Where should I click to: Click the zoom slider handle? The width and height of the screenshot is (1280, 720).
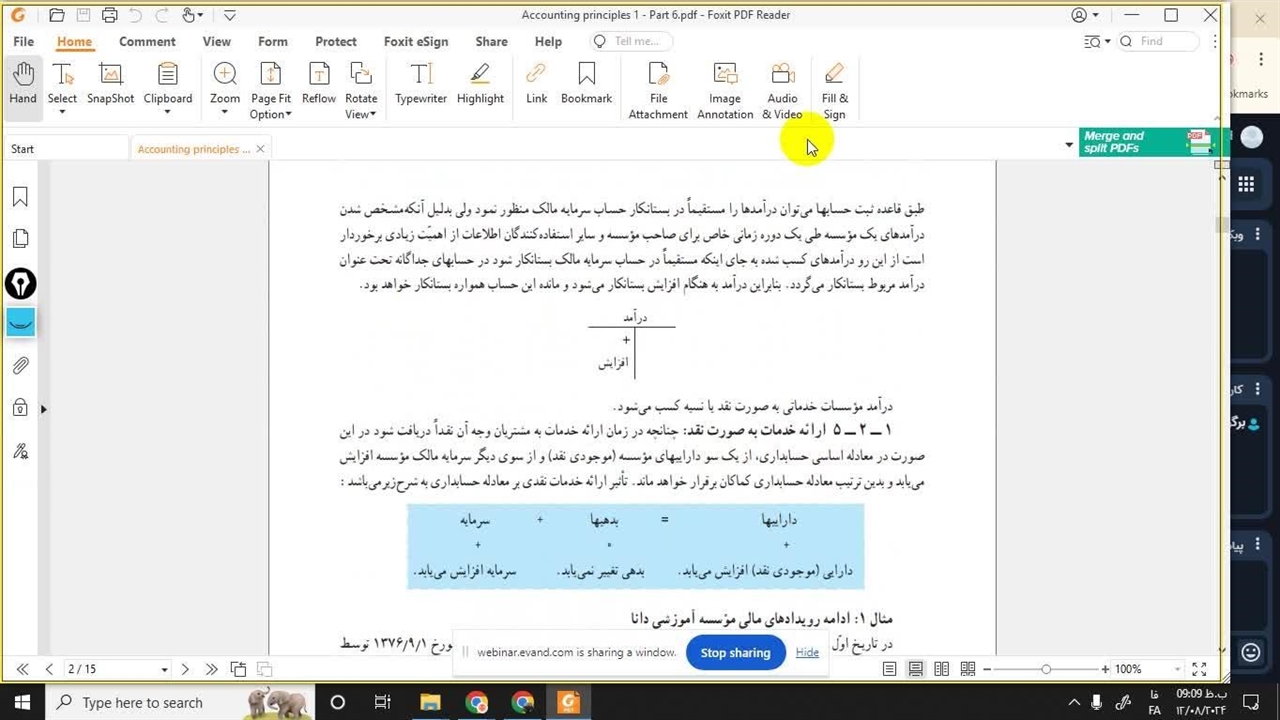[x=1046, y=669]
